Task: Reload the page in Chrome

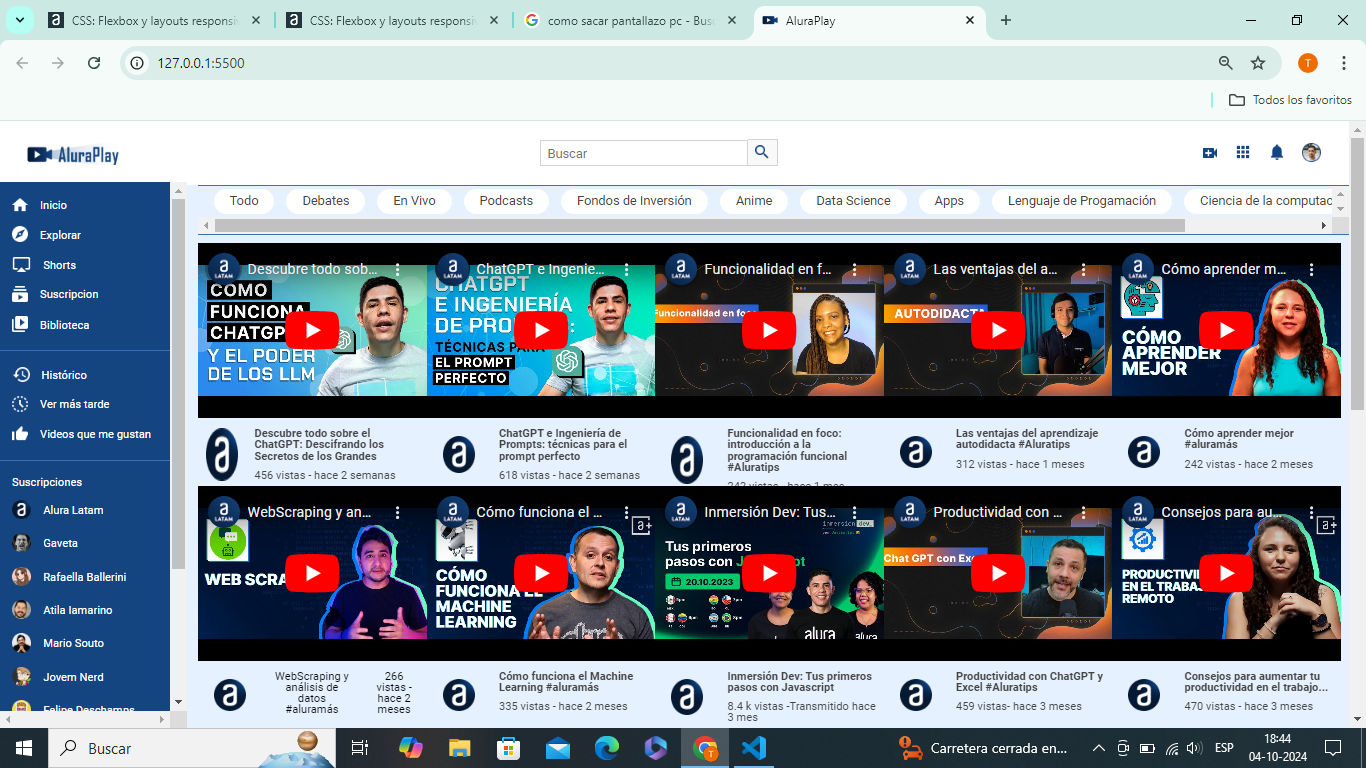Action: [x=94, y=63]
